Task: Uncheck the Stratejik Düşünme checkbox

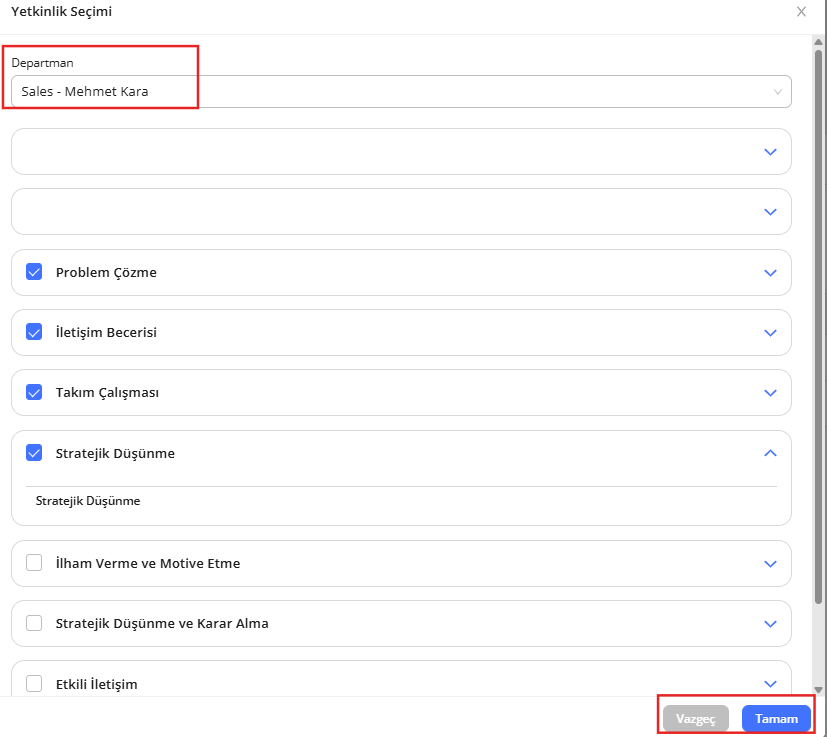Action: [x=34, y=453]
